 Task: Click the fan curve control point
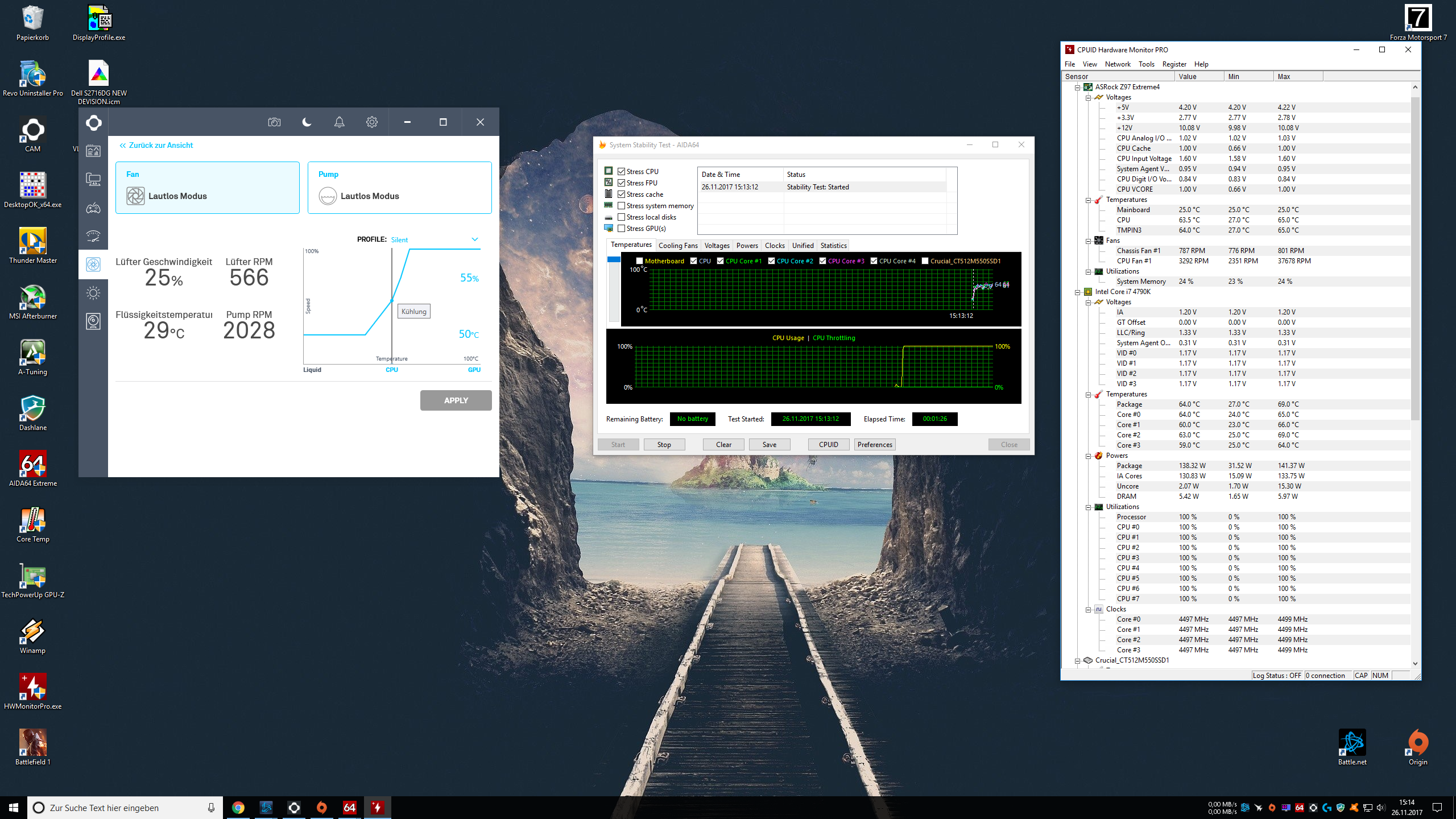point(392,300)
